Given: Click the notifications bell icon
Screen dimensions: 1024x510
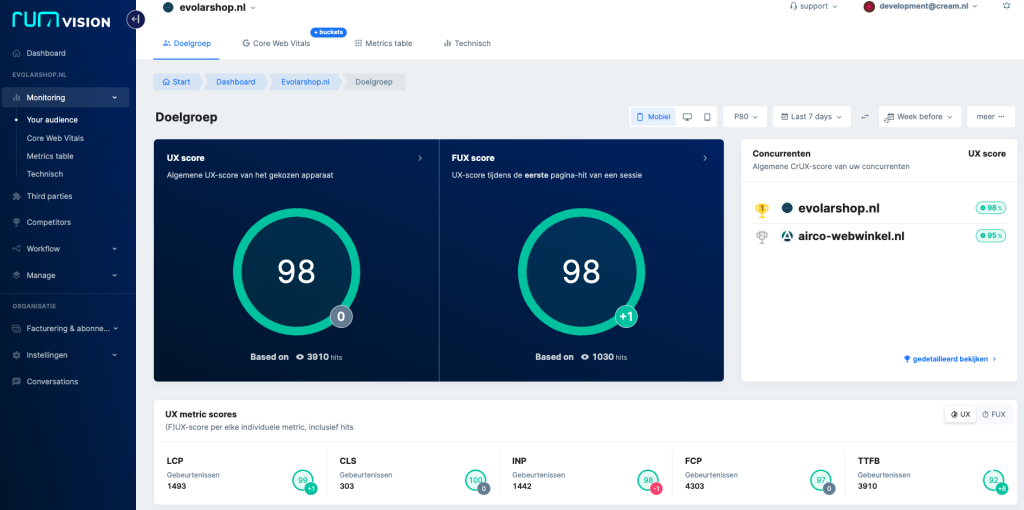Looking at the screenshot, I should pos(1006,5).
